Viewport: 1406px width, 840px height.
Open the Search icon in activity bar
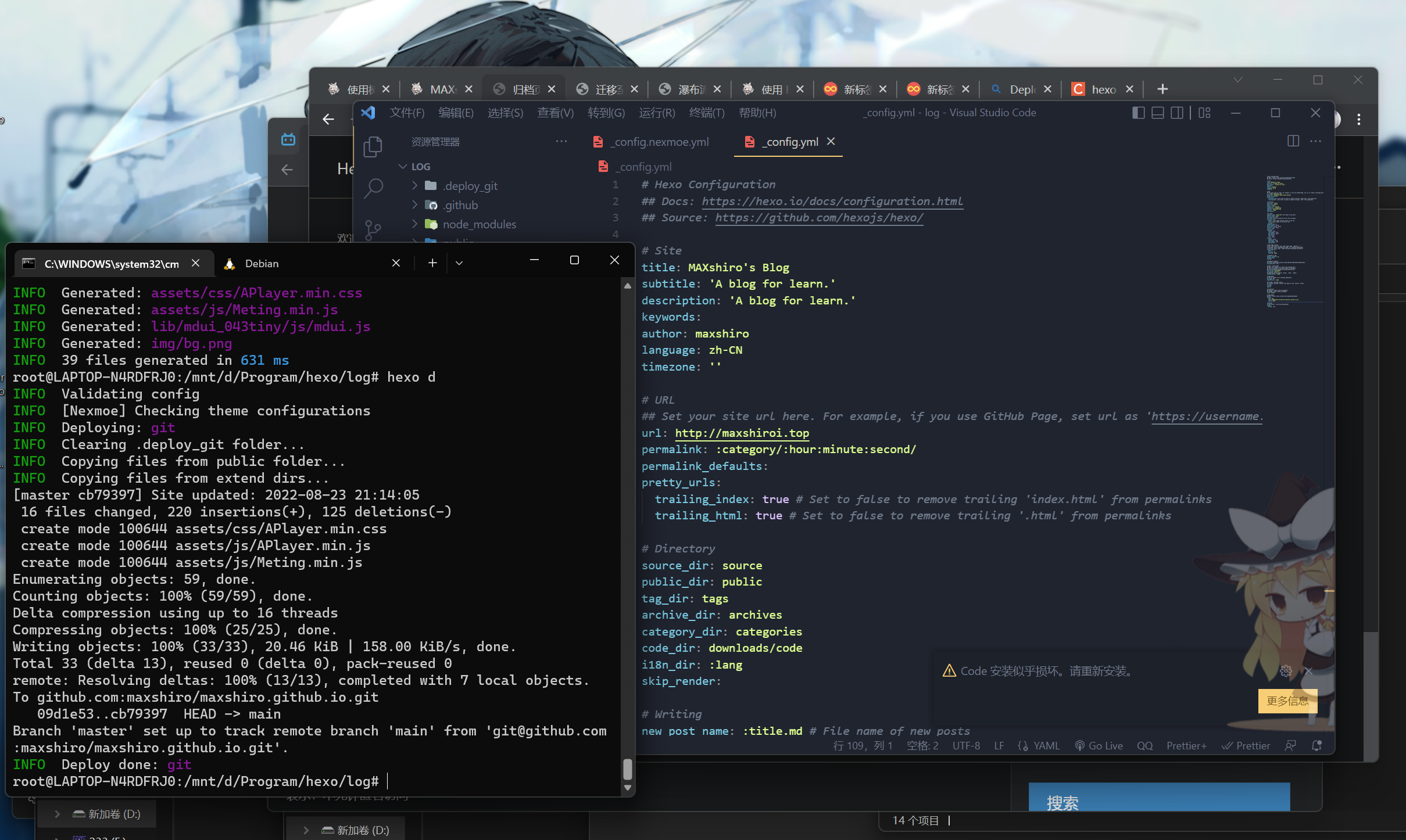(x=373, y=188)
